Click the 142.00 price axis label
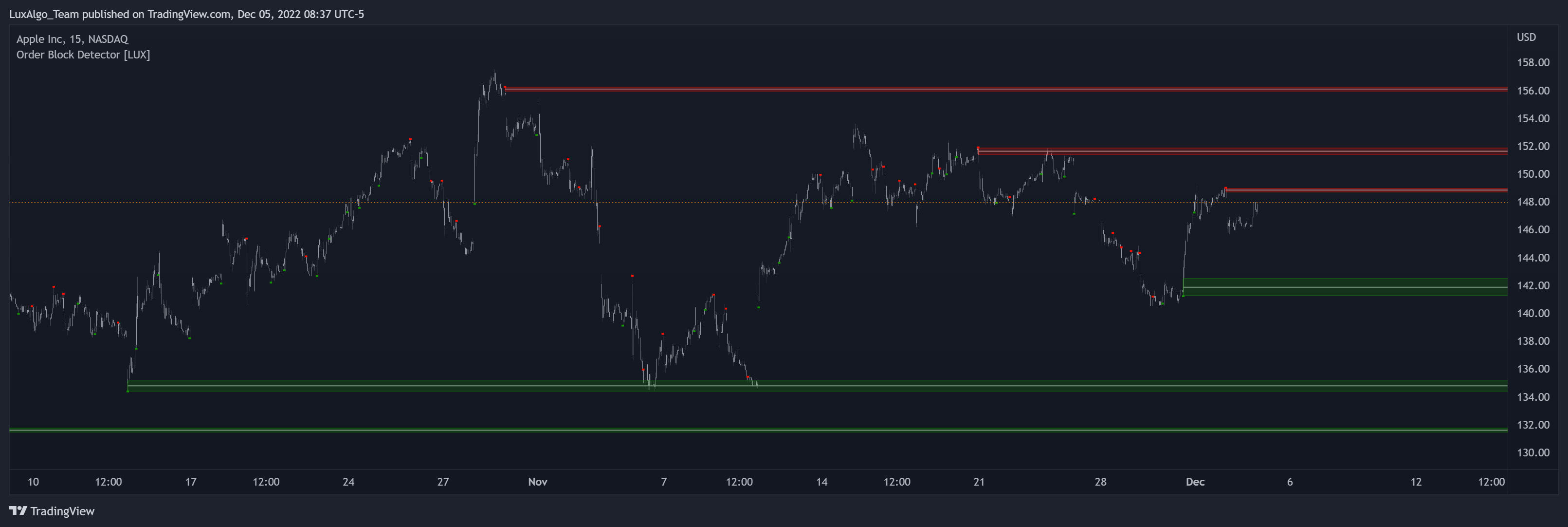Viewport: 1568px width, 527px height. (x=1532, y=285)
